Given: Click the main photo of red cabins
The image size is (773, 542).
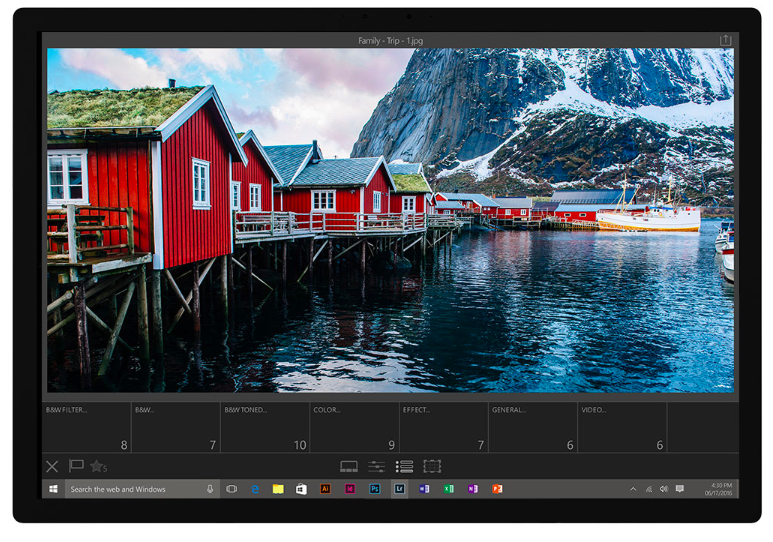Looking at the screenshot, I should 390,220.
